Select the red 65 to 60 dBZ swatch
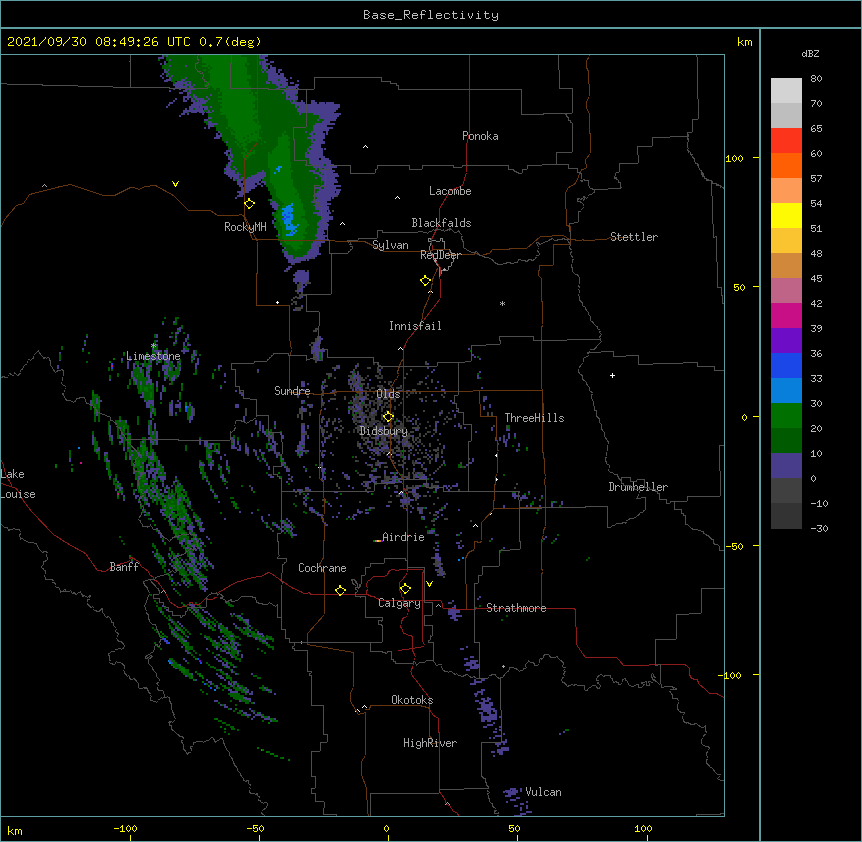The image size is (862, 842). coord(786,140)
